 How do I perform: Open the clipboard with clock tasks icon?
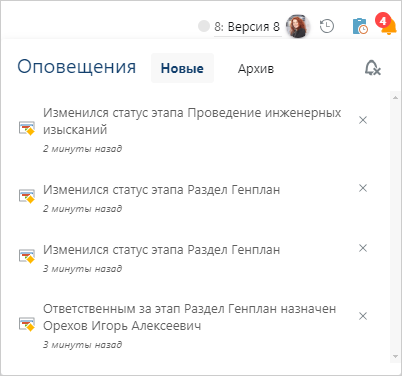[360, 26]
